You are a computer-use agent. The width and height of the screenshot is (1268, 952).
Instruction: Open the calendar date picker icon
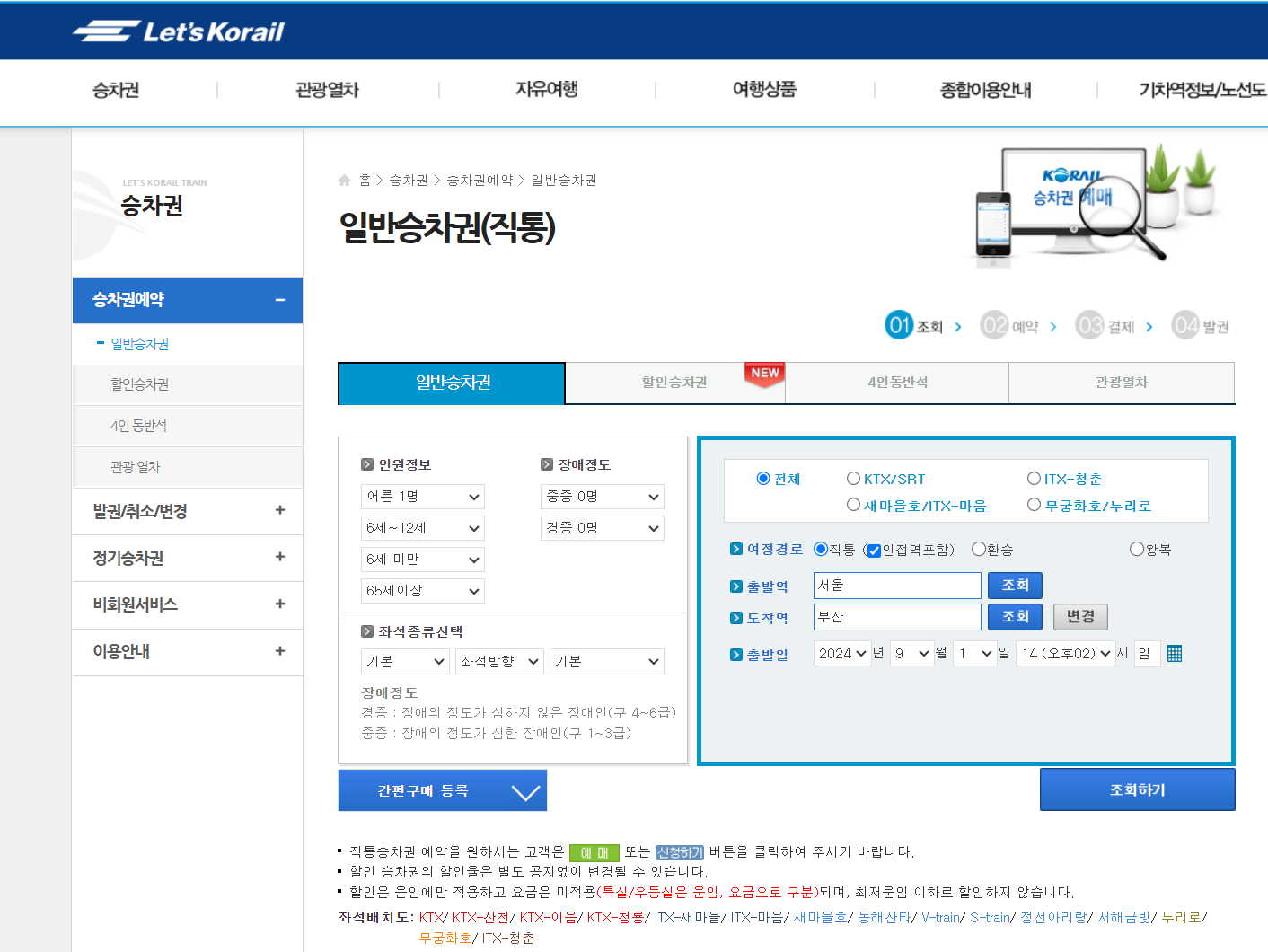pos(1175,653)
